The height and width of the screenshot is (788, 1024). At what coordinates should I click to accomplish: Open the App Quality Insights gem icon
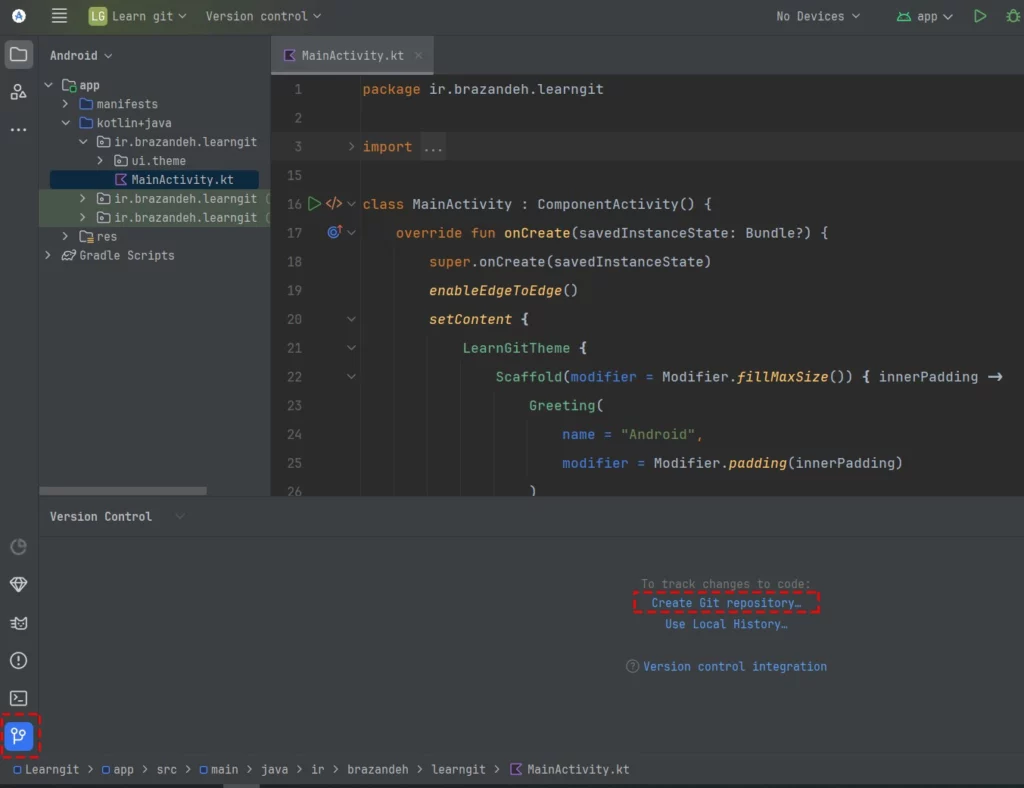pos(18,584)
